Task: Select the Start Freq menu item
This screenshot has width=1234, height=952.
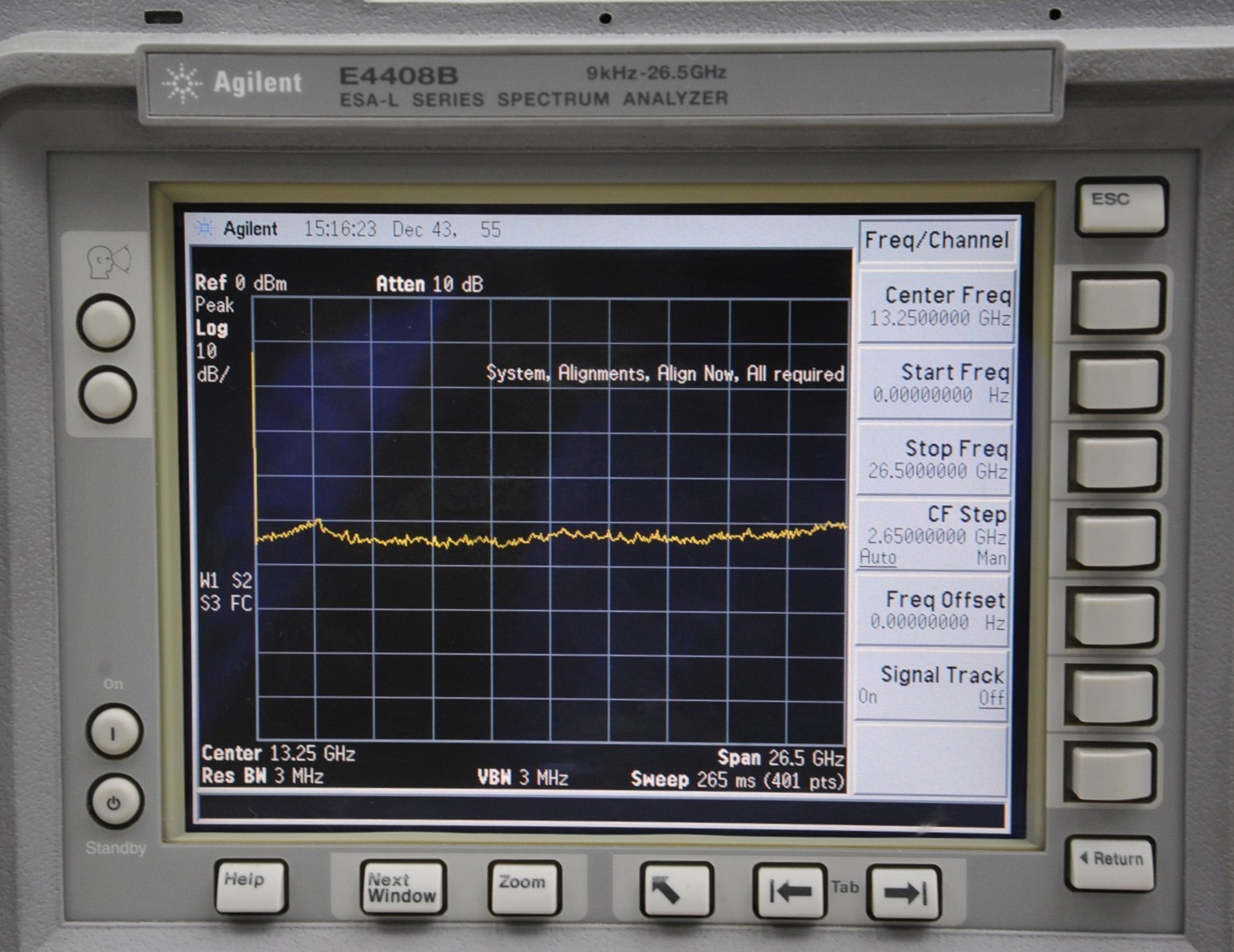Action: pos(935,383)
